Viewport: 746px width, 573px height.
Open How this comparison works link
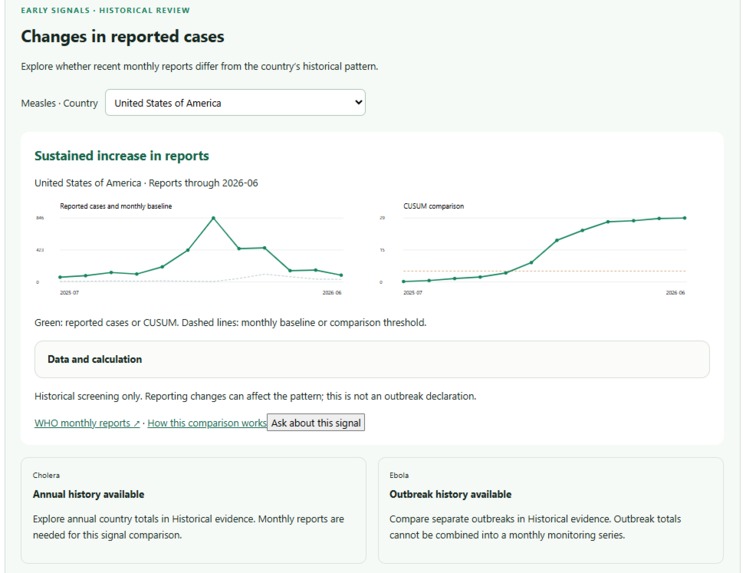click(x=206, y=423)
